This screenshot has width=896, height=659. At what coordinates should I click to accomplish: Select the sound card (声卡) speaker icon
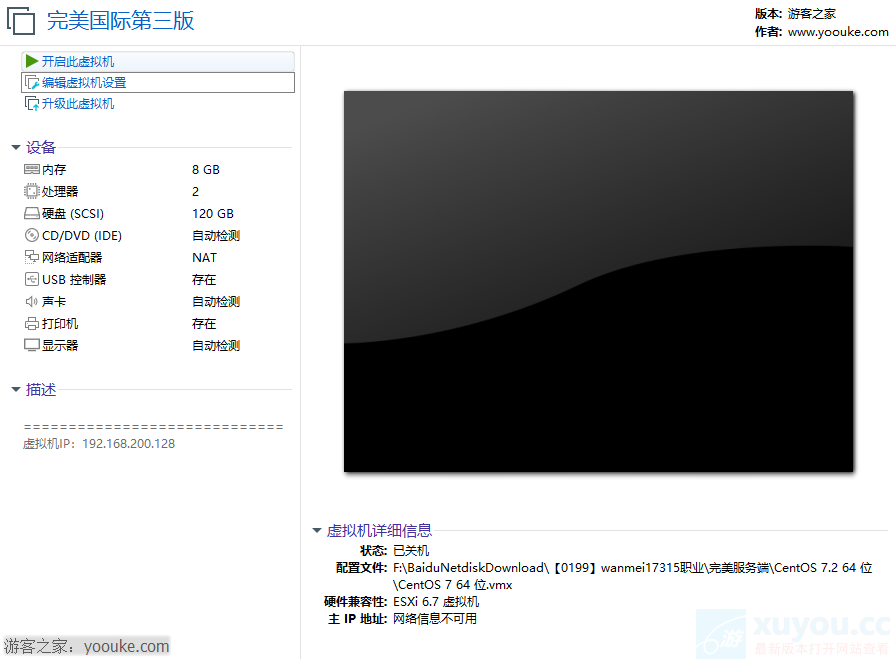pyautogui.click(x=32, y=302)
